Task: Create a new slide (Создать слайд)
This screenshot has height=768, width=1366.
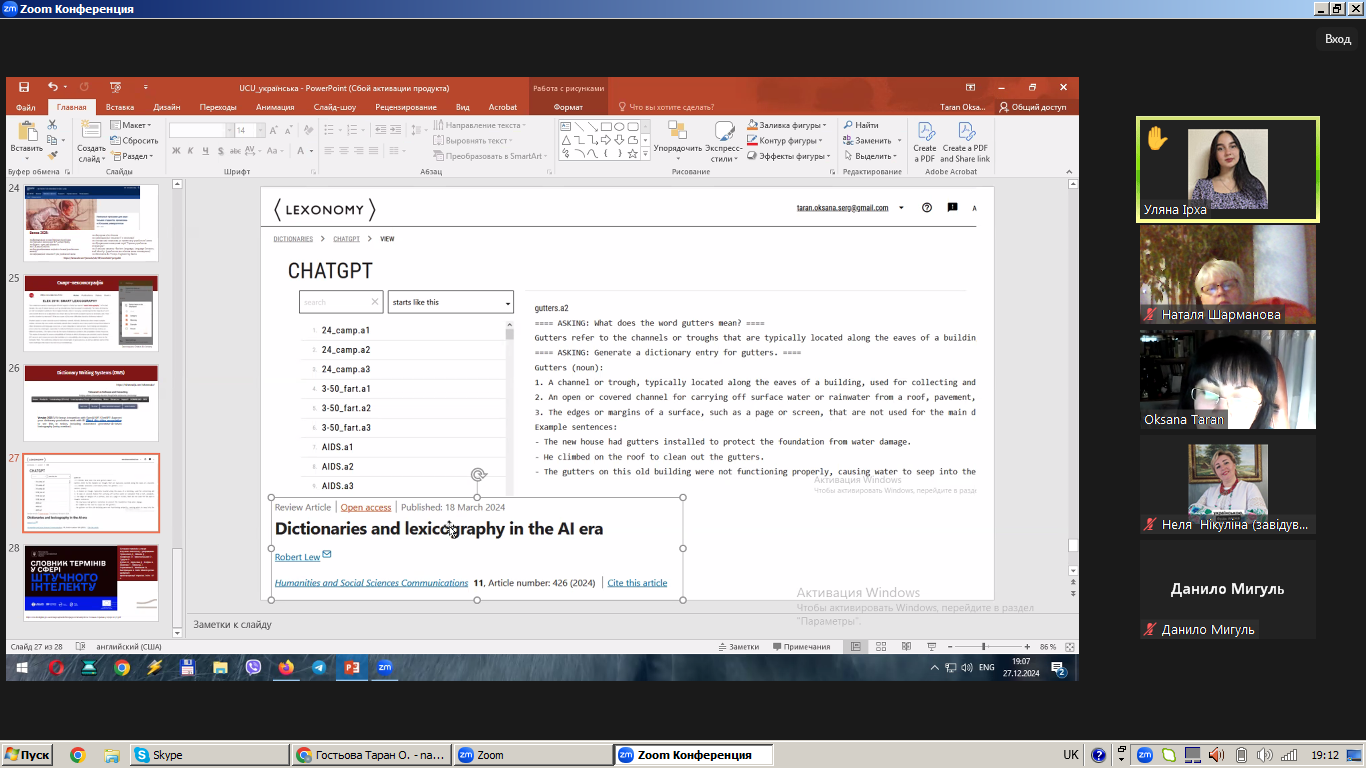Action: [91, 141]
